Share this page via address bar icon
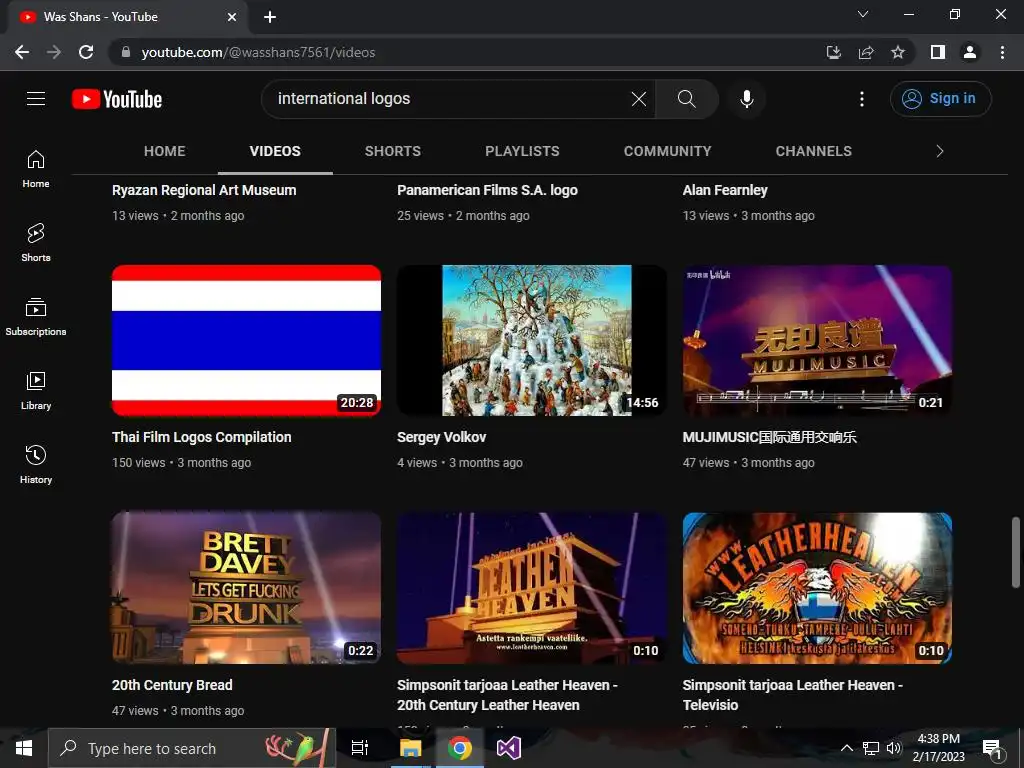 coord(866,52)
